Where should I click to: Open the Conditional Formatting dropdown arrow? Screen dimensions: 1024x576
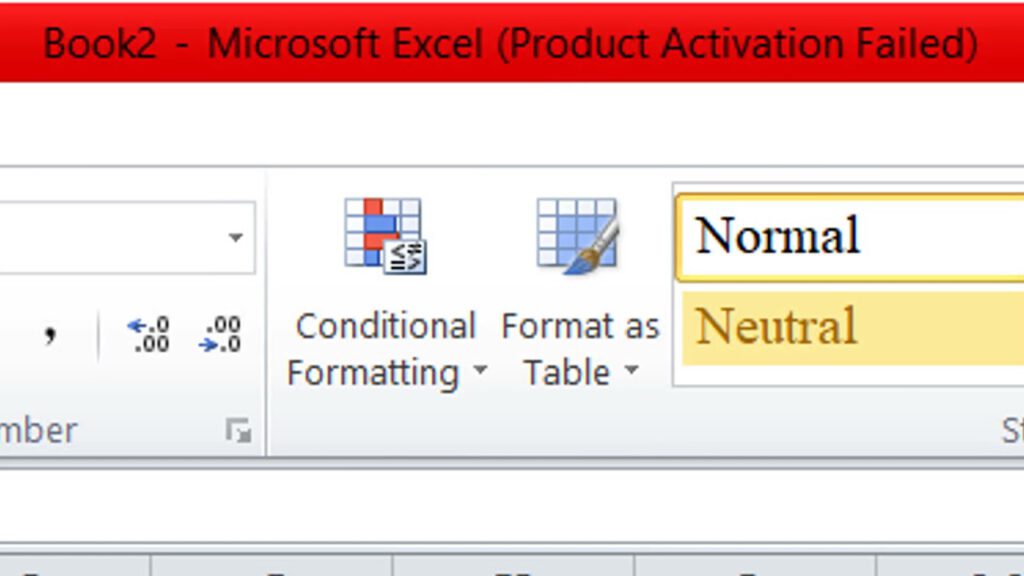click(480, 373)
